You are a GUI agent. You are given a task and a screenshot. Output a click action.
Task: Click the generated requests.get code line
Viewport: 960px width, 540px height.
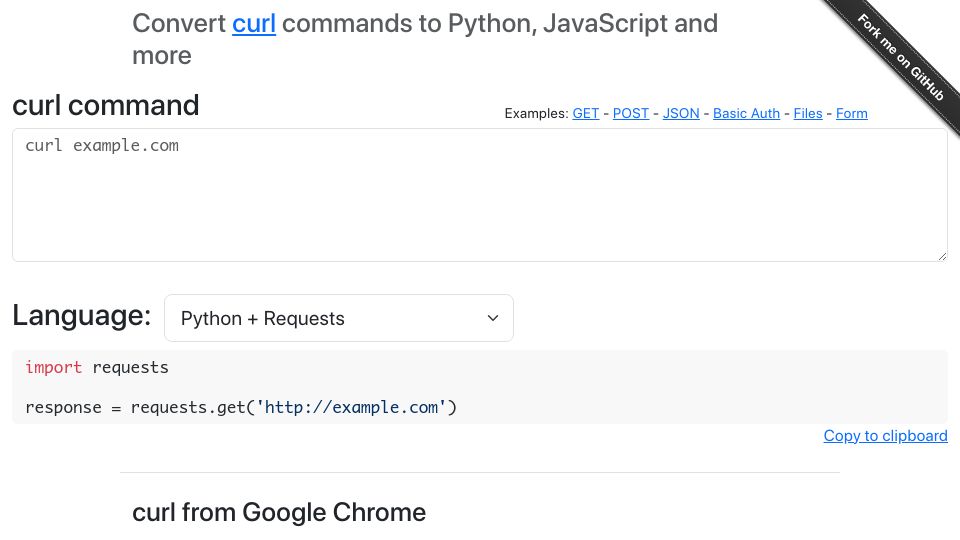point(241,407)
